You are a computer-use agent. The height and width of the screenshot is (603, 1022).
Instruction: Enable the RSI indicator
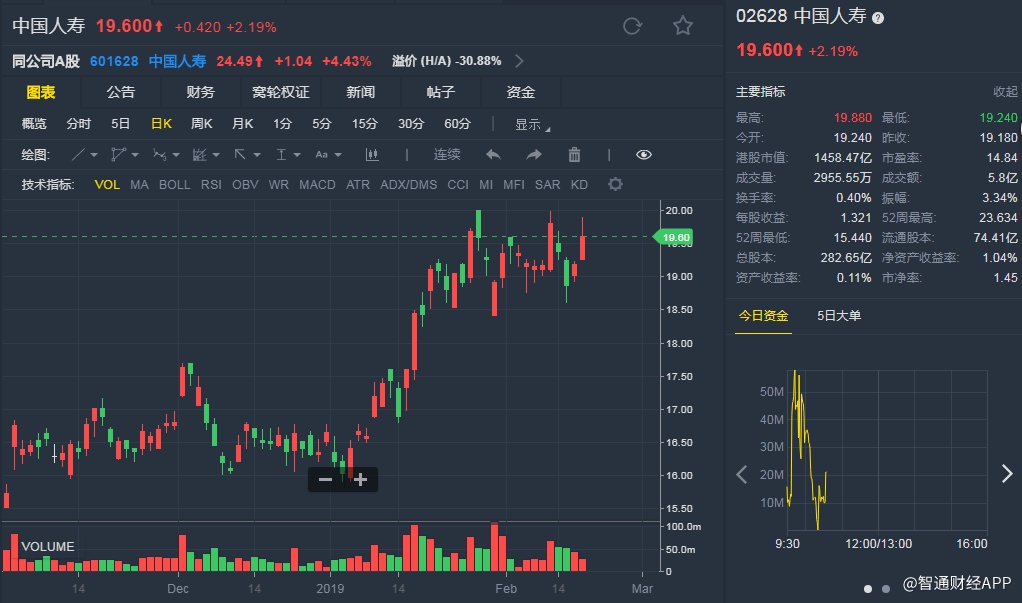[x=211, y=184]
